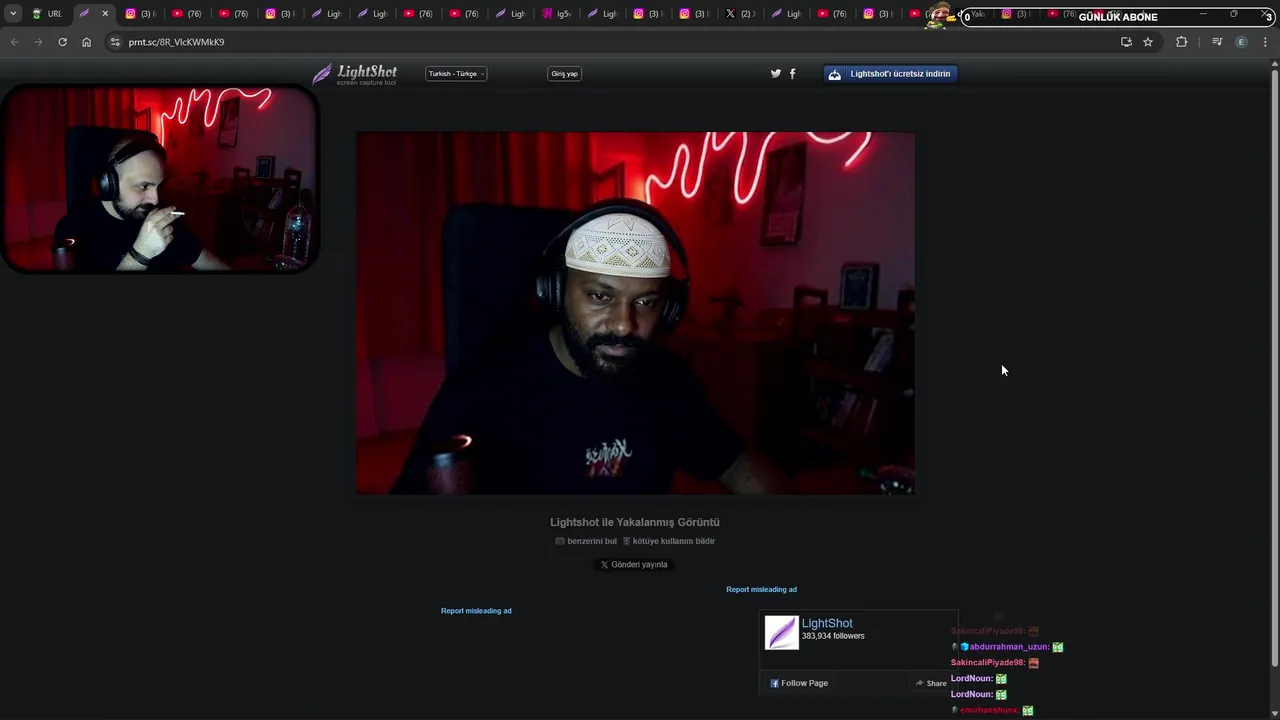Open the browser home page

pyautogui.click(x=86, y=42)
